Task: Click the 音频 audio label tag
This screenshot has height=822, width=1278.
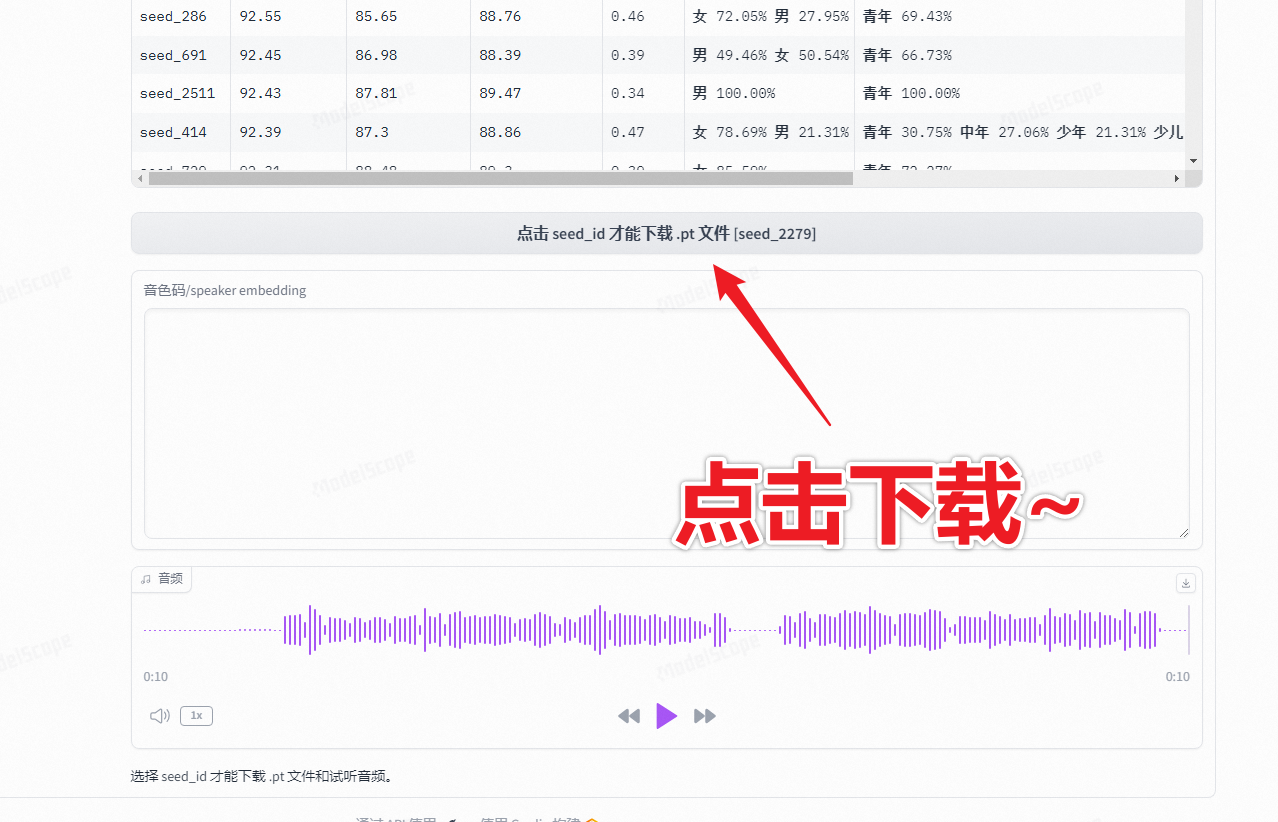Action: [162, 578]
